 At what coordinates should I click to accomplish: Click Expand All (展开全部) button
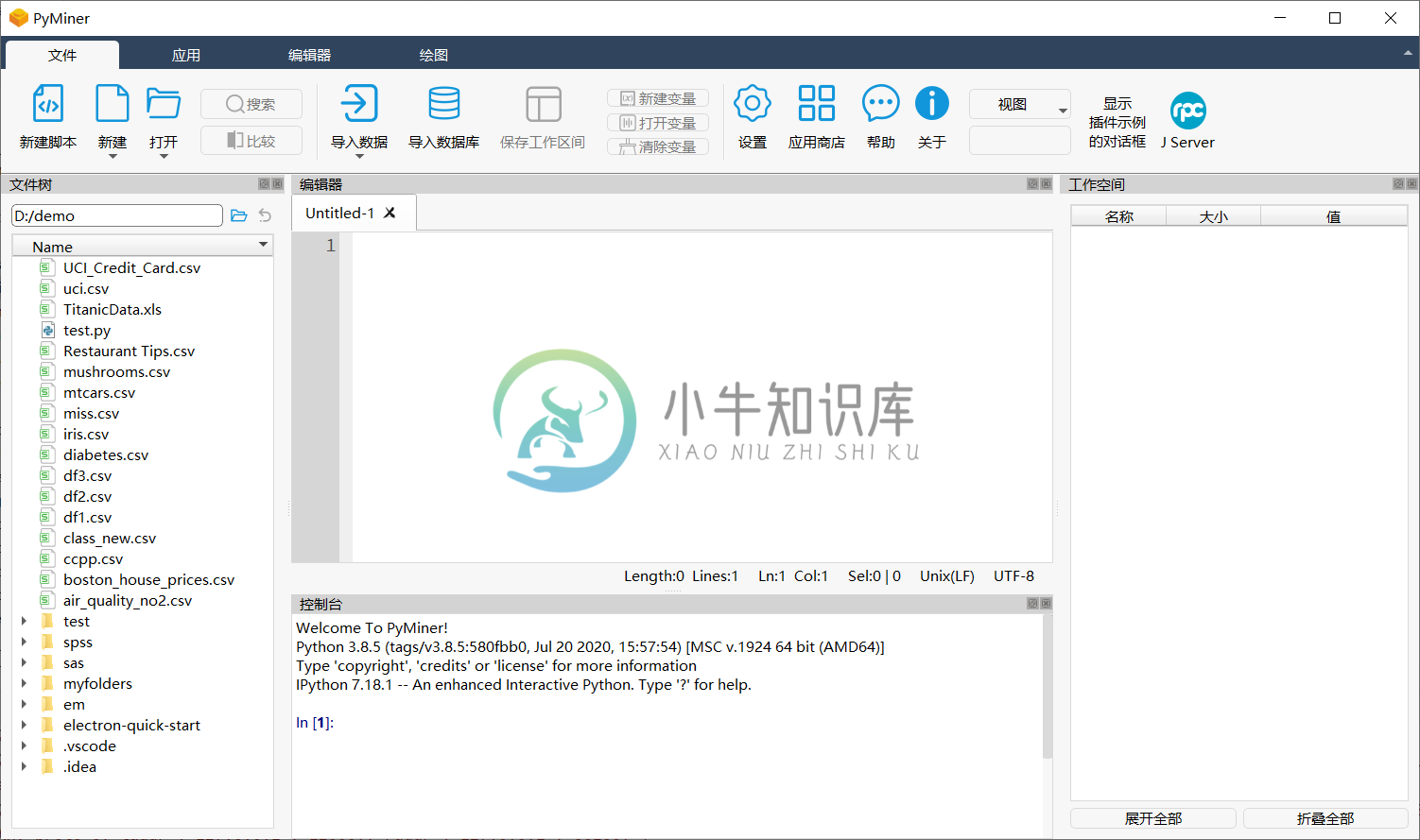coord(1153,818)
